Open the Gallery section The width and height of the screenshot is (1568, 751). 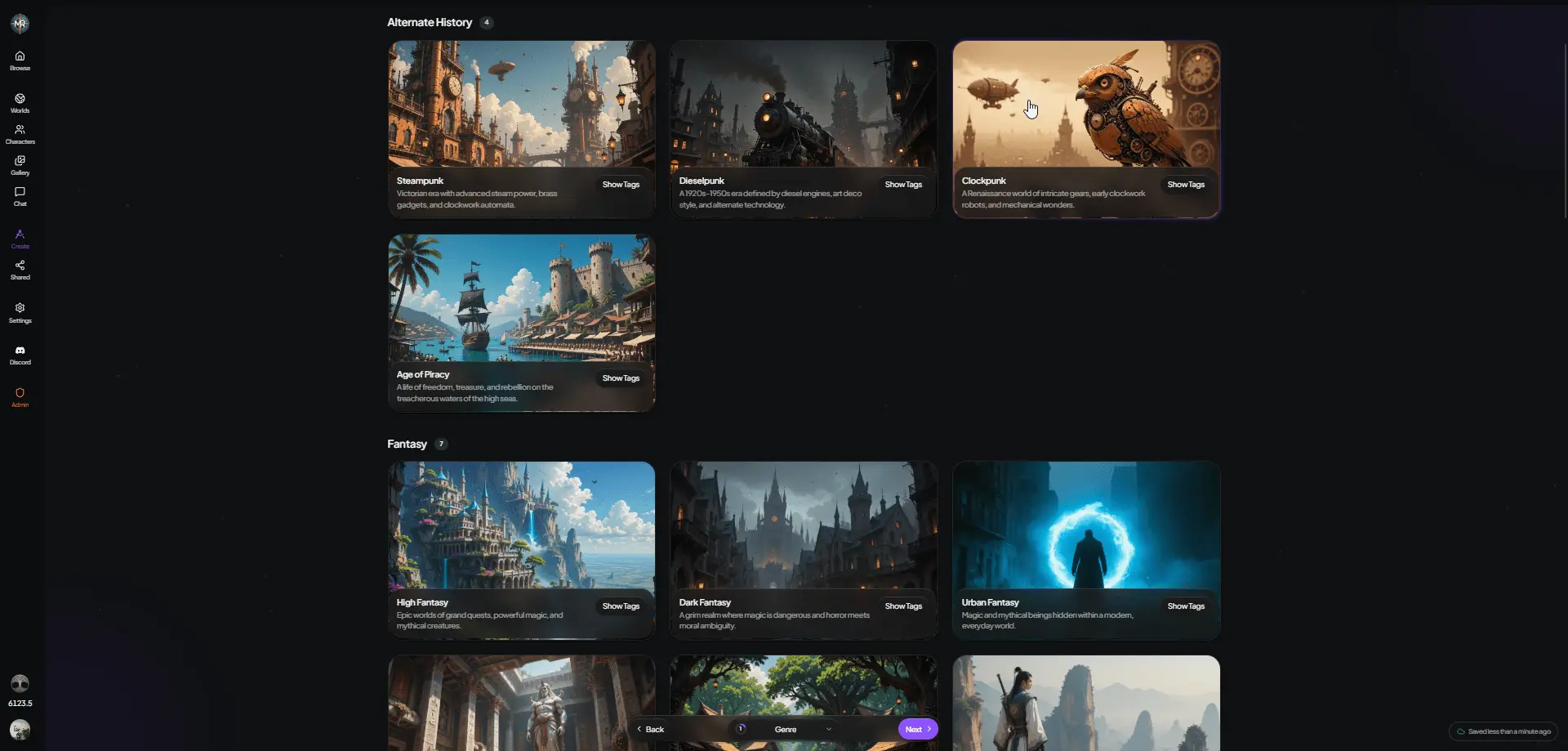20,165
